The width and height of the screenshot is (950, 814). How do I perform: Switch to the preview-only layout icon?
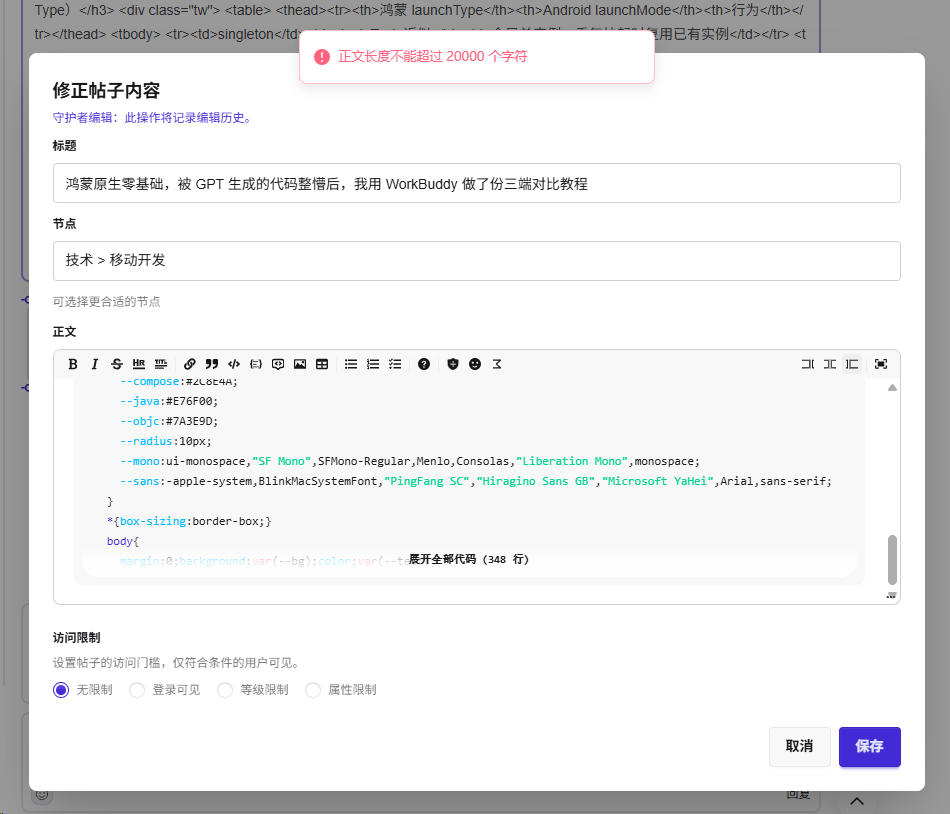(852, 364)
